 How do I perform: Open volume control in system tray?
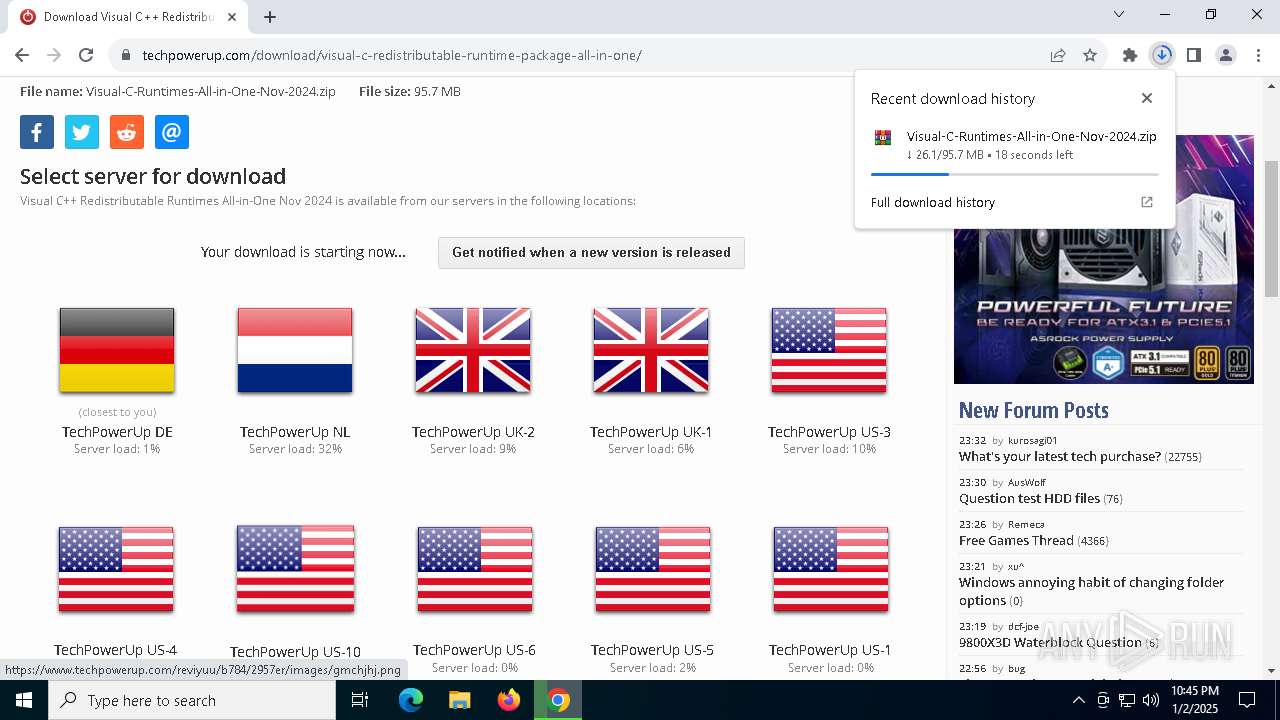[x=1151, y=700]
